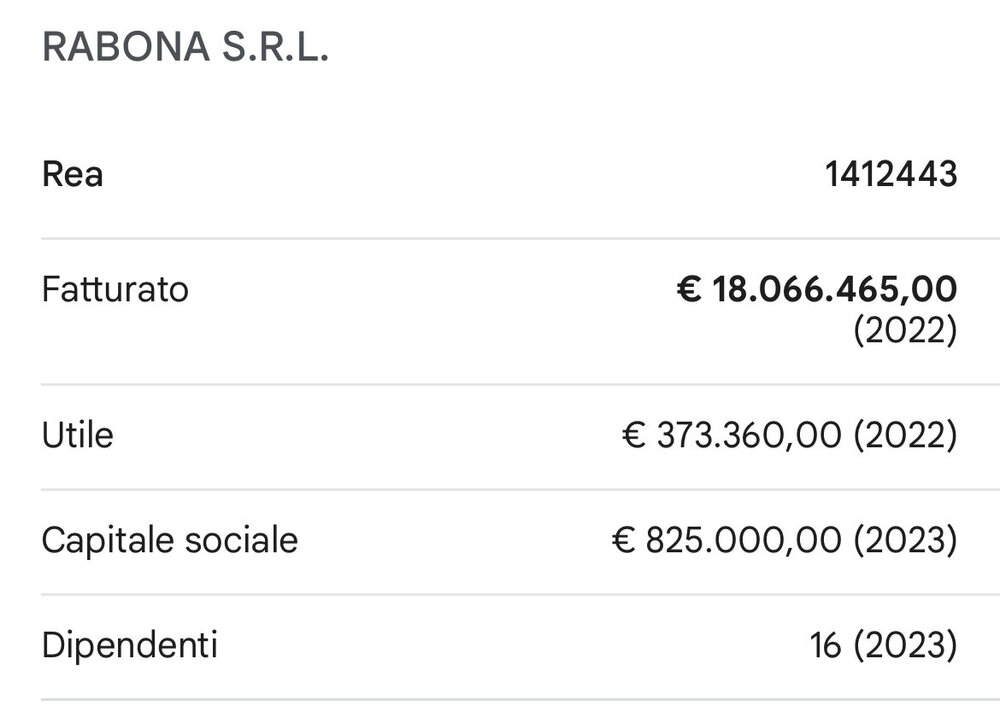Click the Dipendenti count 16 (2023)

[x=883, y=645]
